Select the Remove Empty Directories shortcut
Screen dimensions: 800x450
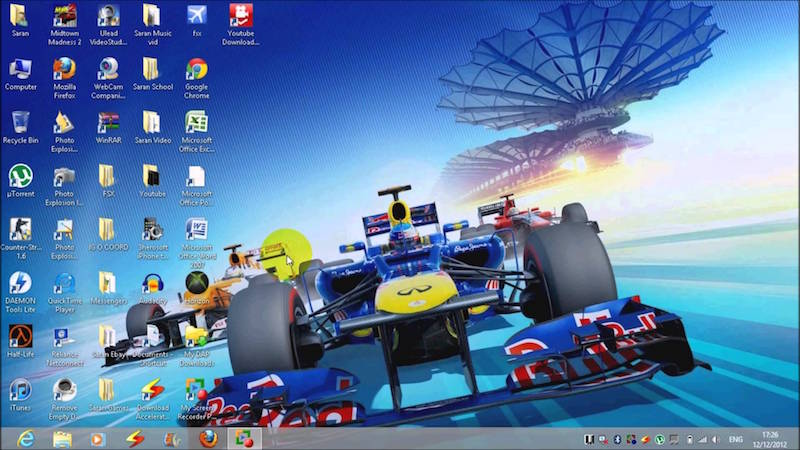[65, 399]
